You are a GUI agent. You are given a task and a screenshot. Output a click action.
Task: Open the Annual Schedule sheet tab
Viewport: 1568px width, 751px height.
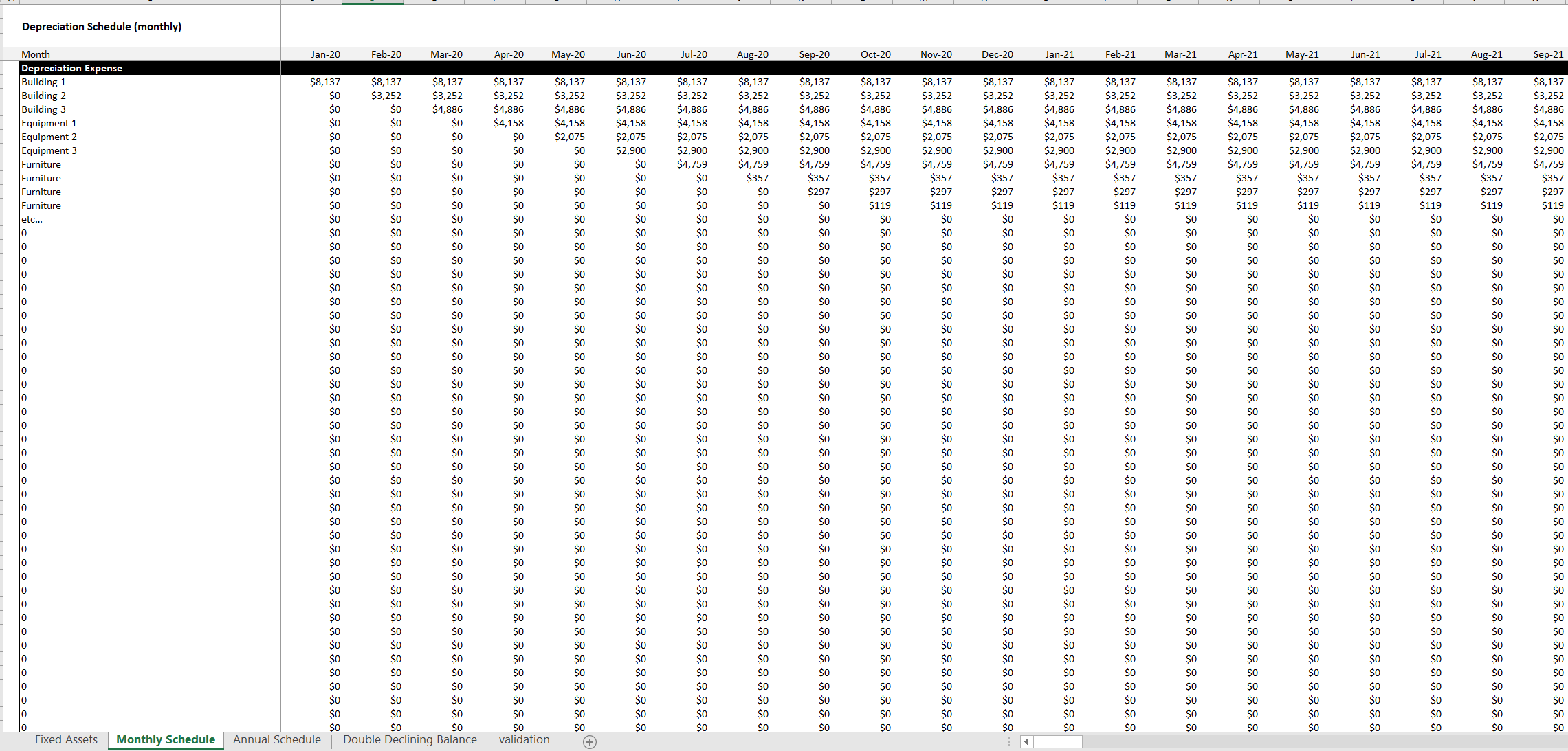pos(276,740)
